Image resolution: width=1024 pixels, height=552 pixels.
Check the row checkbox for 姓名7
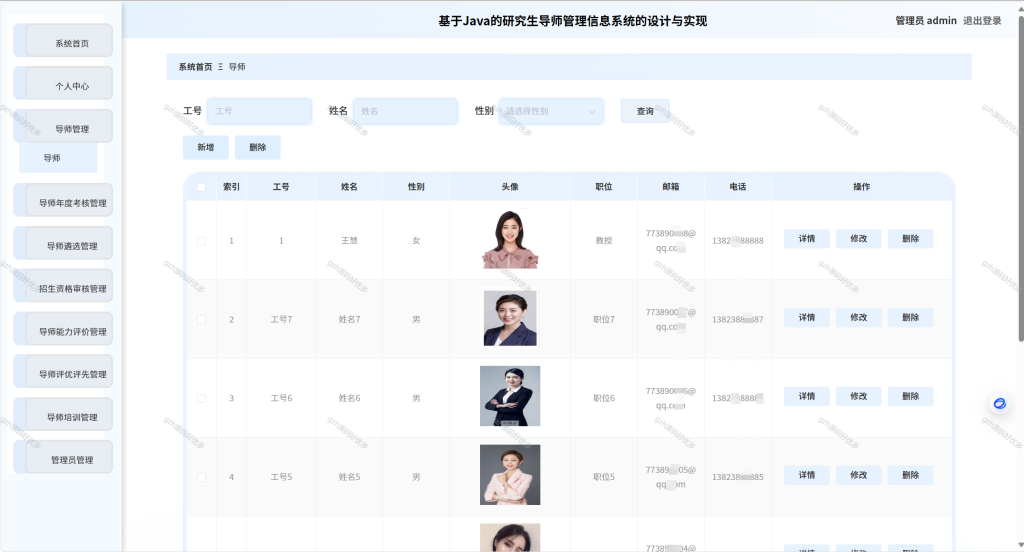pos(201,319)
